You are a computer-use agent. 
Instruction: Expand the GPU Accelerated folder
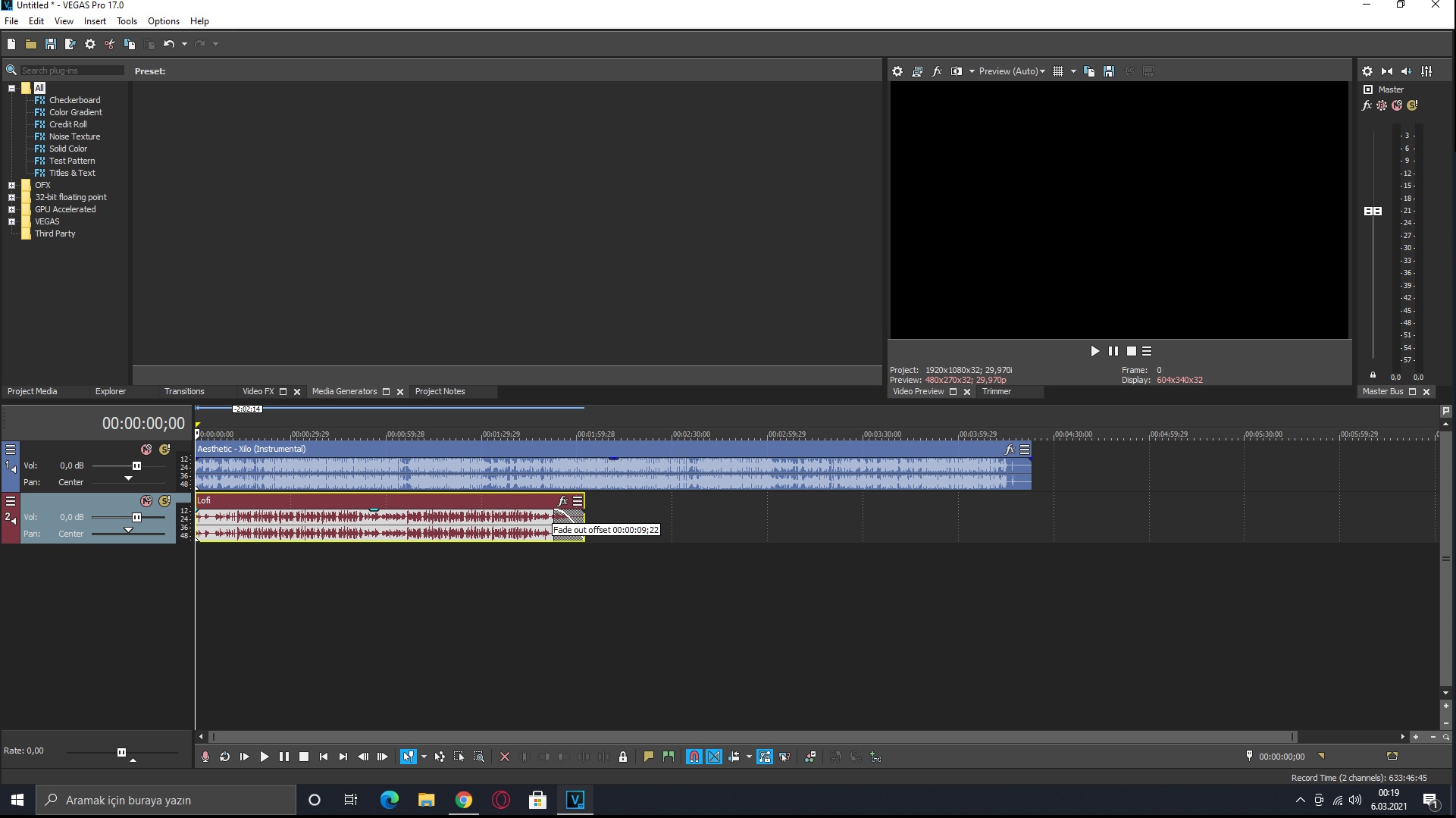[x=11, y=209]
